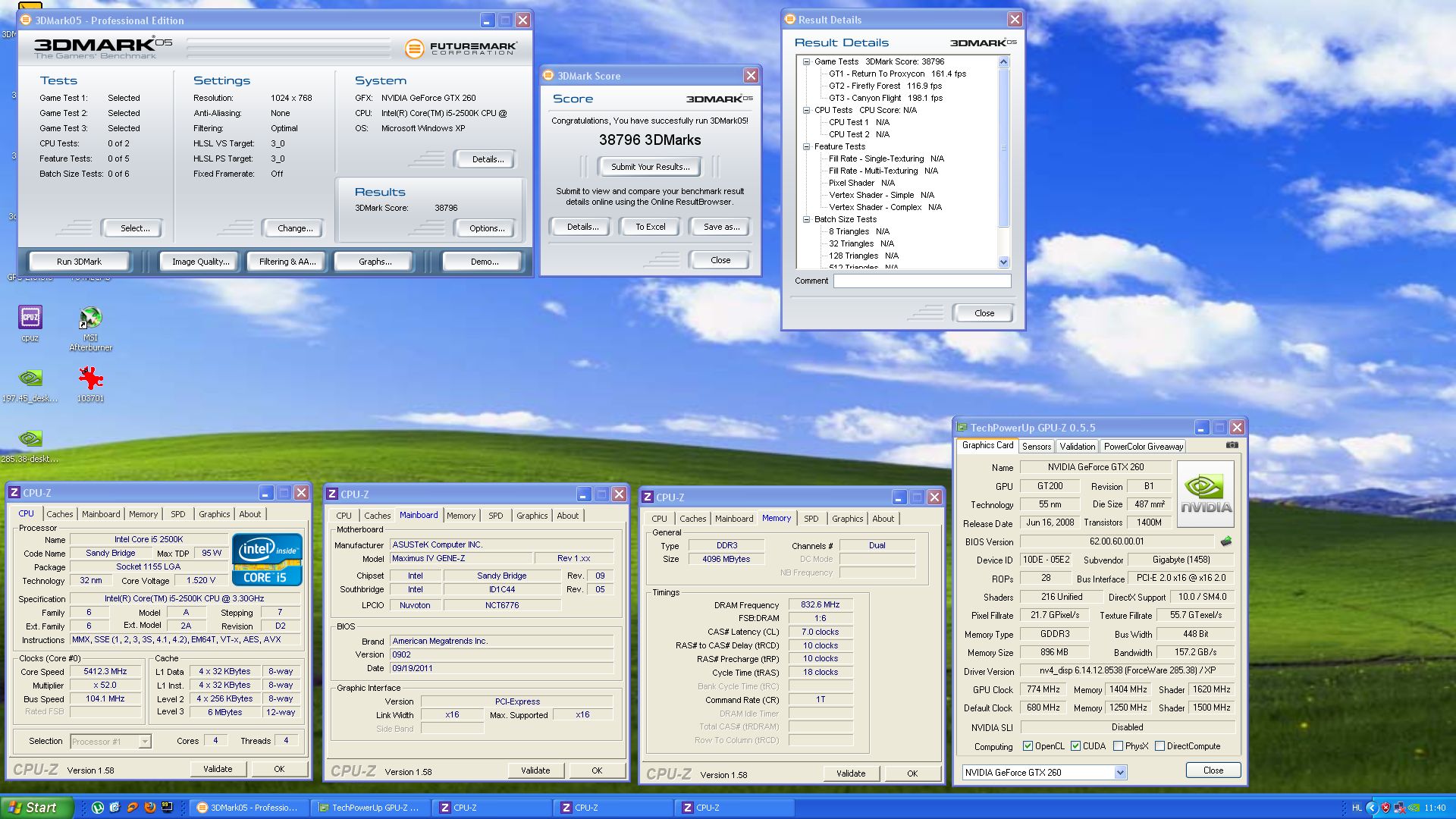This screenshot has width=1456, height=819.
Task: Launch MSI Afterburner desktop icon
Action: (x=90, y=318)
